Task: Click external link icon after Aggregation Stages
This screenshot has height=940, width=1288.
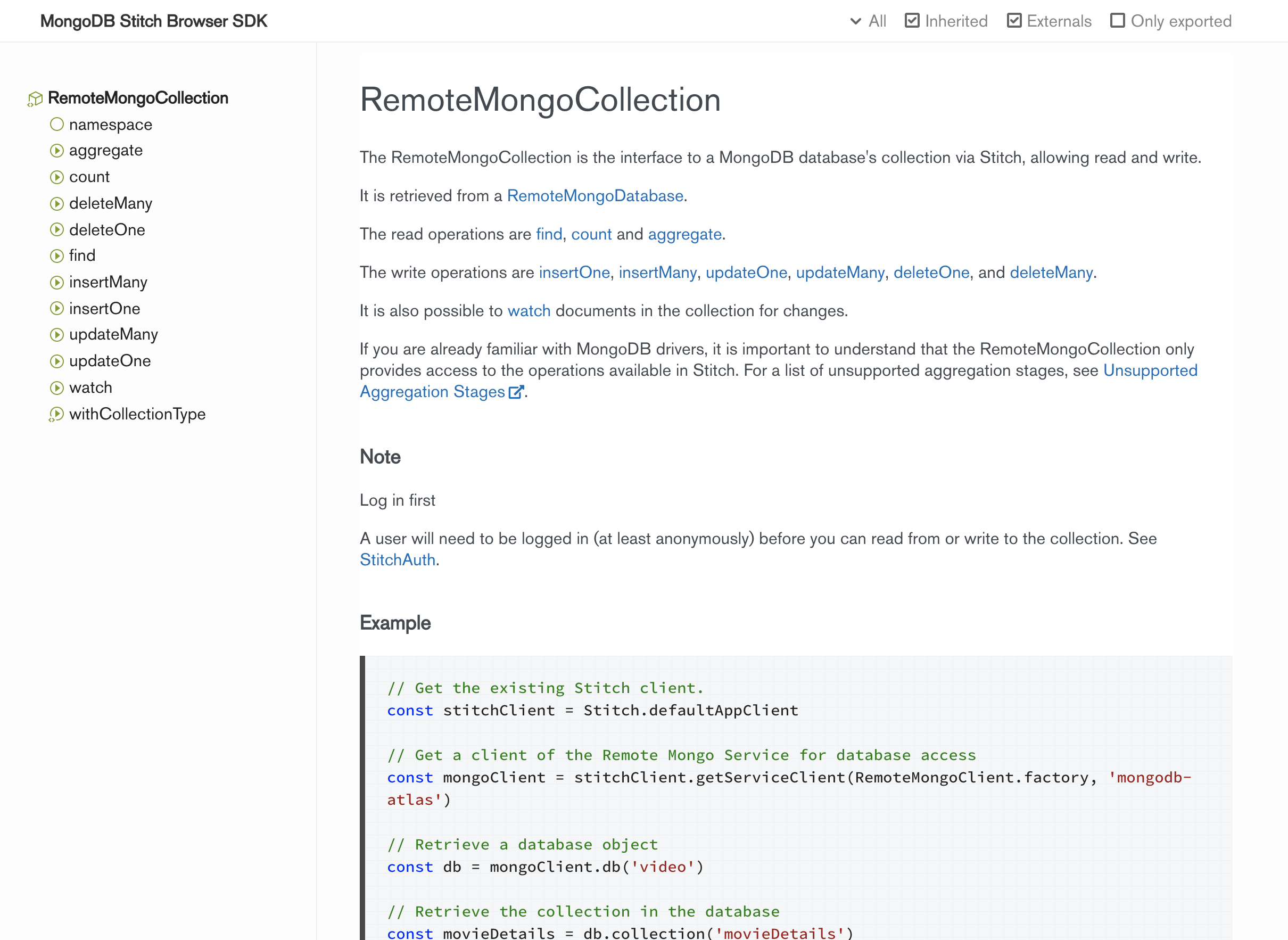Action: coord(515,392)
